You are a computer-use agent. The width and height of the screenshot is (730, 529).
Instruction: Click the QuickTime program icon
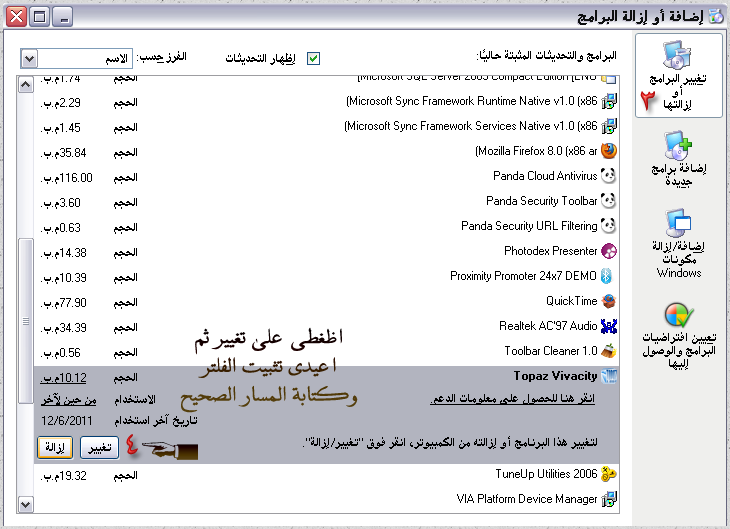(x=608, y=301)
